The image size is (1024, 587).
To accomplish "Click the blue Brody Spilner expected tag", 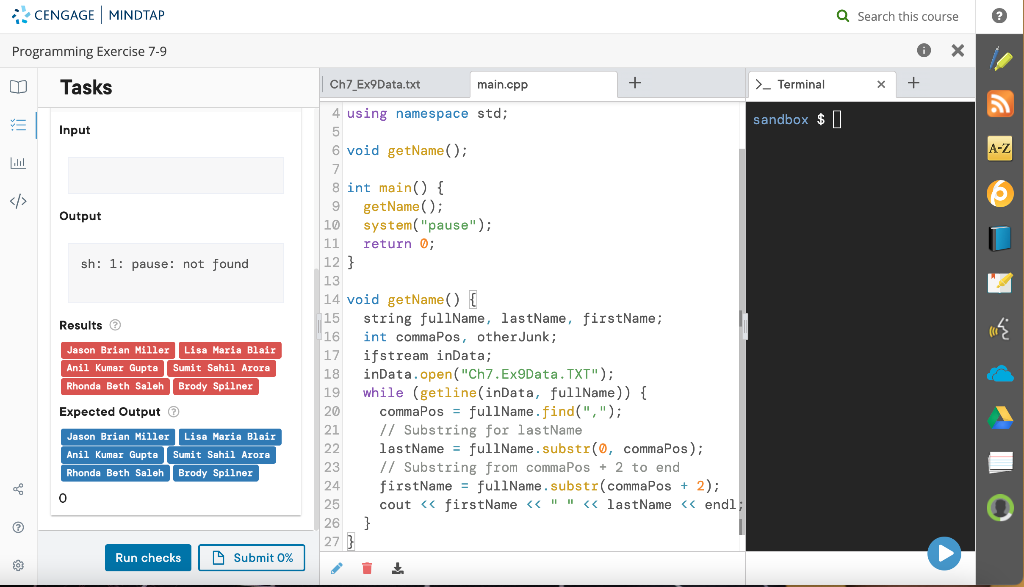I will pos(216,473).
